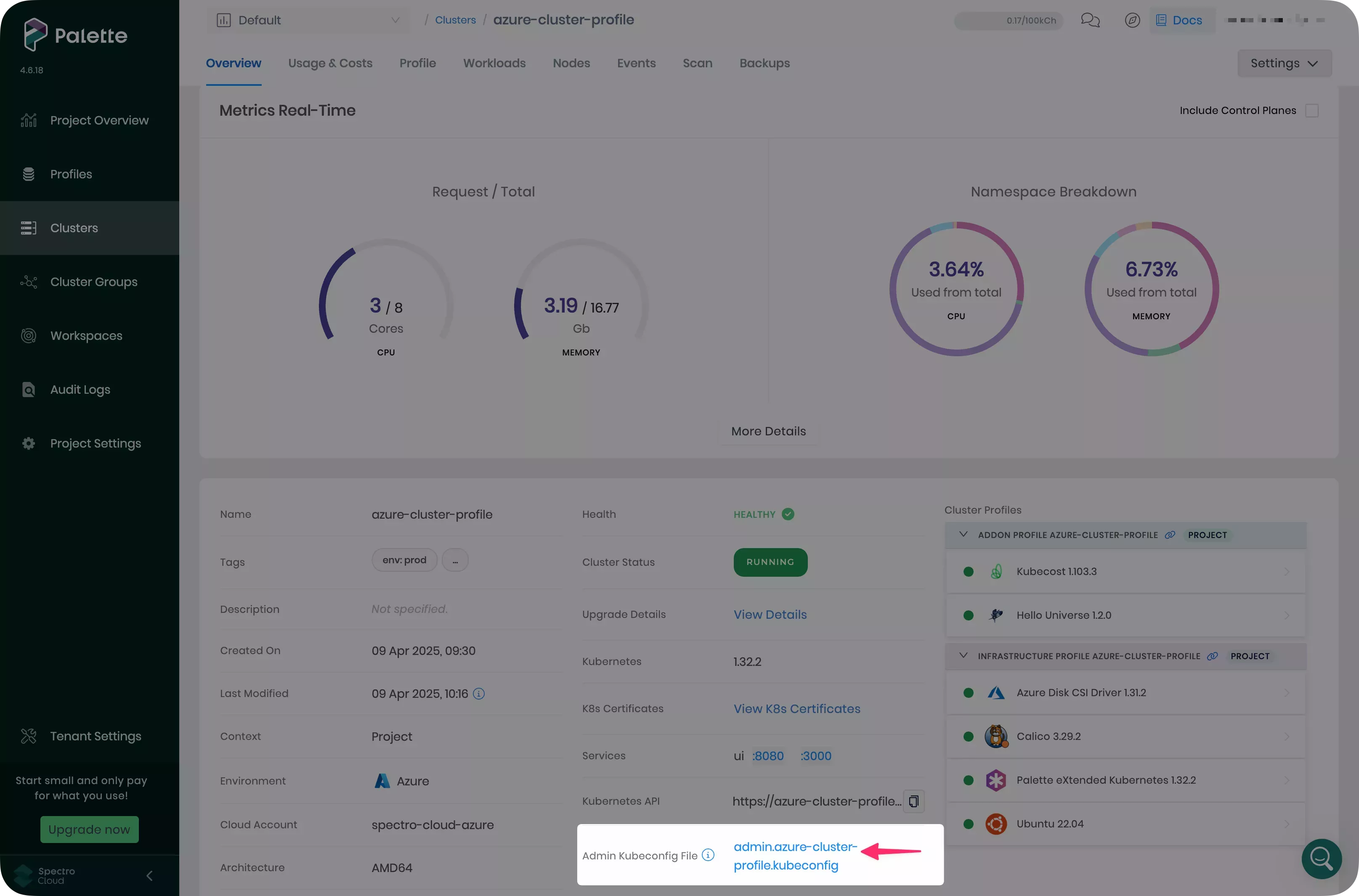
Task: Click the More Details button
Action: click(x=767, y=431)
